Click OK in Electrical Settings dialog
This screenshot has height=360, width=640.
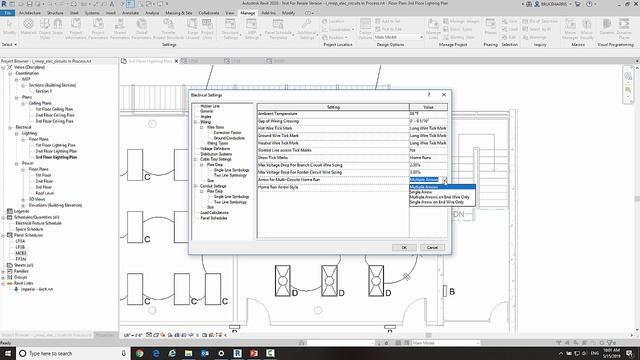[404, 248]
